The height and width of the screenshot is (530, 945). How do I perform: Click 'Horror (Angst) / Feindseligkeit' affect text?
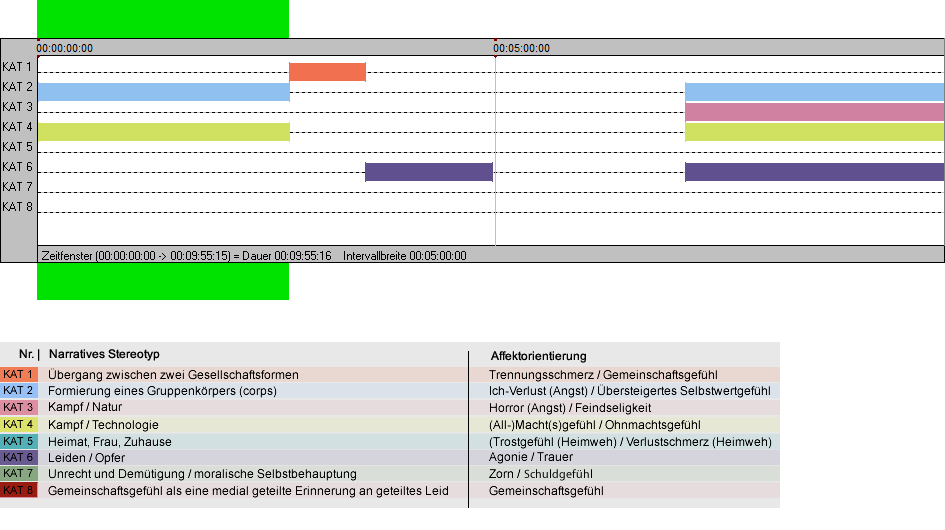coord(570,408)
